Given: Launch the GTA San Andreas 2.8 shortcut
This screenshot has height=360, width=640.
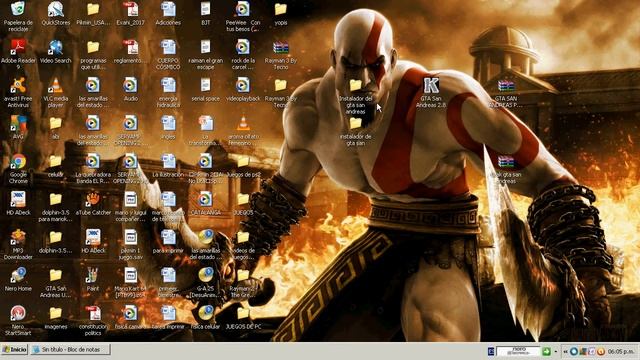Looking at the screenshot, I should click(x=431, y=92).
